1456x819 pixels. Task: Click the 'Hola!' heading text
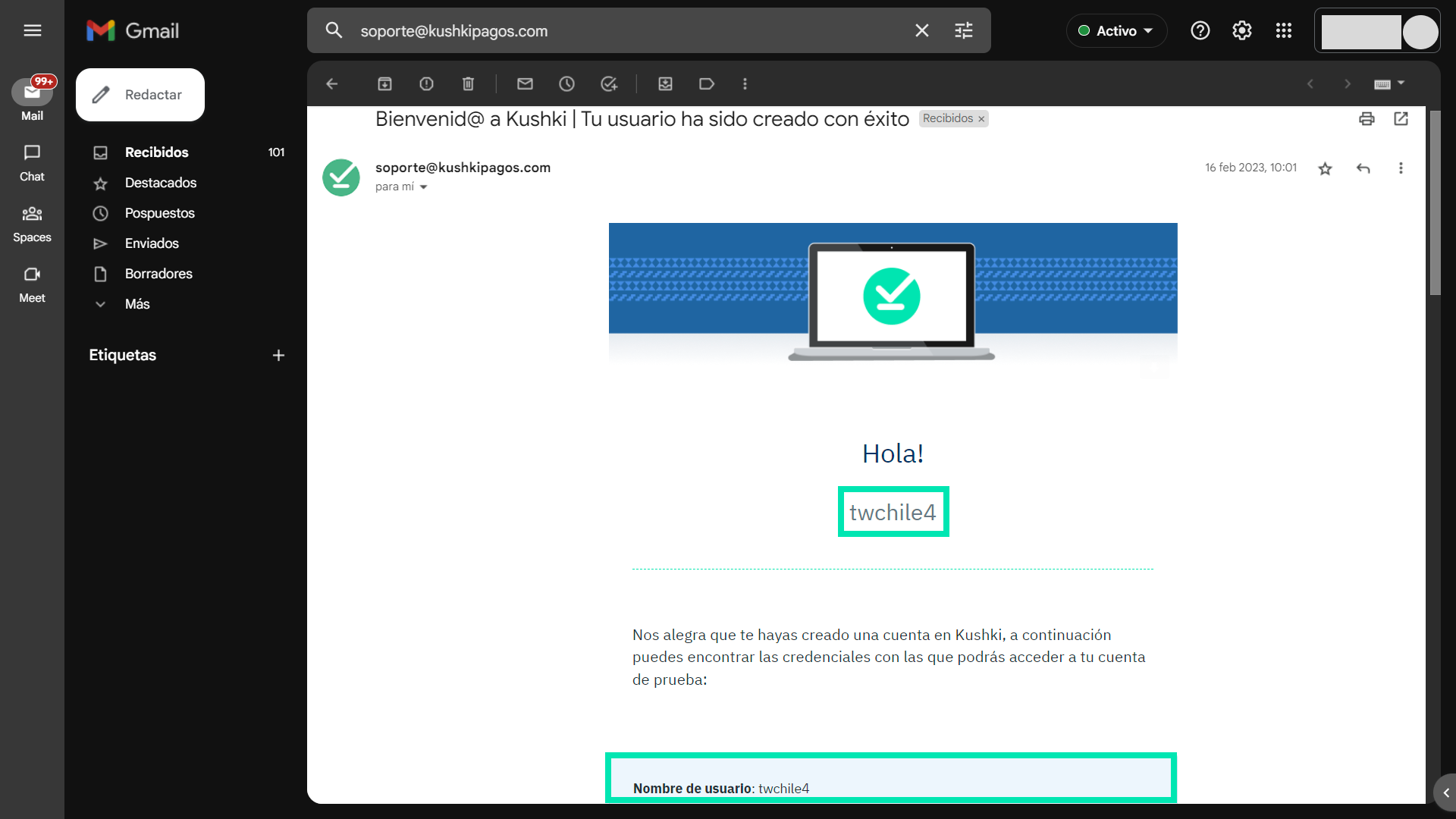click(893, 453)
